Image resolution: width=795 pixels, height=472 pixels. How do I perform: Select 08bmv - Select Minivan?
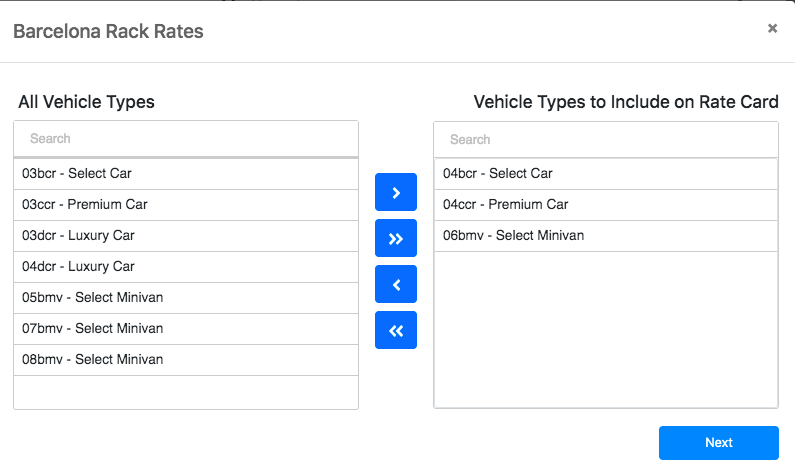186,360
